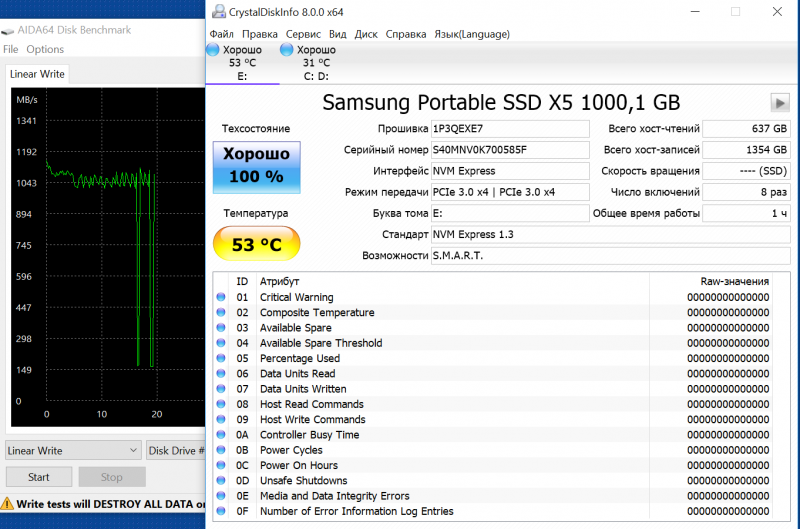Click the AIDA64 Disk Benchmark title icon
The width and height of the screenshot is (800, 529).
pos(8,31)
